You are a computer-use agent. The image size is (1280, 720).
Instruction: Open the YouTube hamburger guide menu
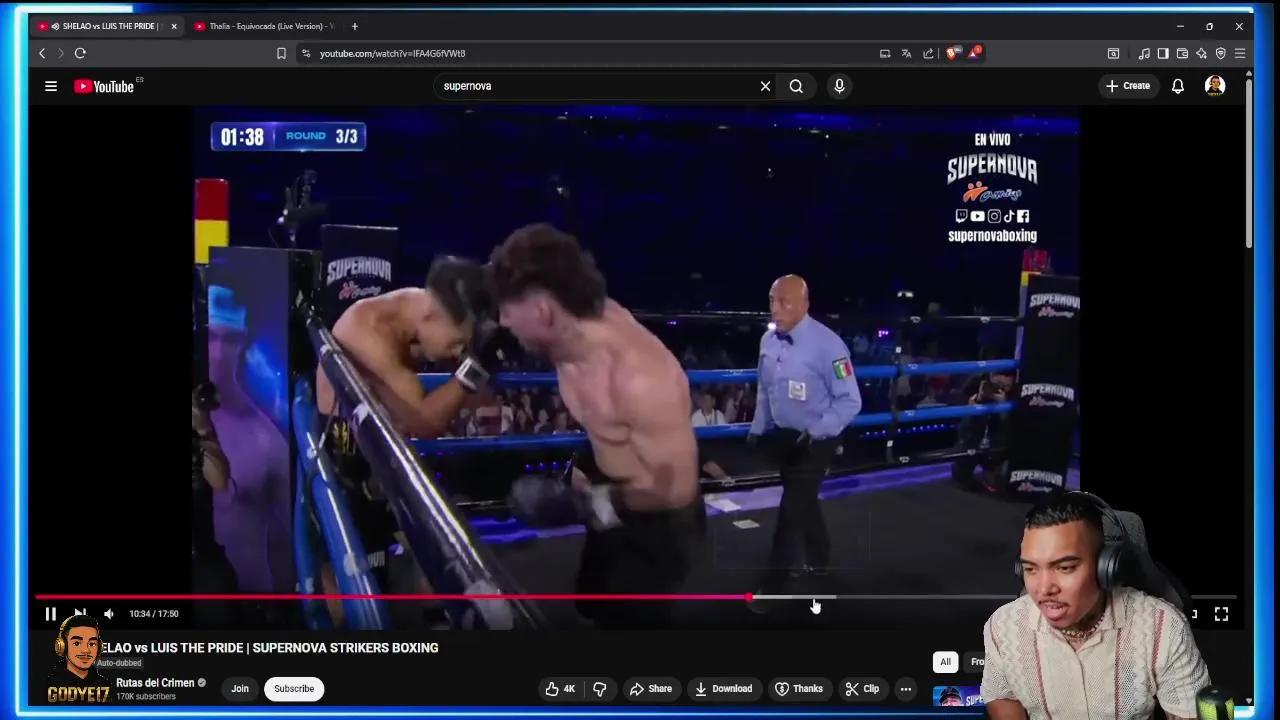point(51,86)
